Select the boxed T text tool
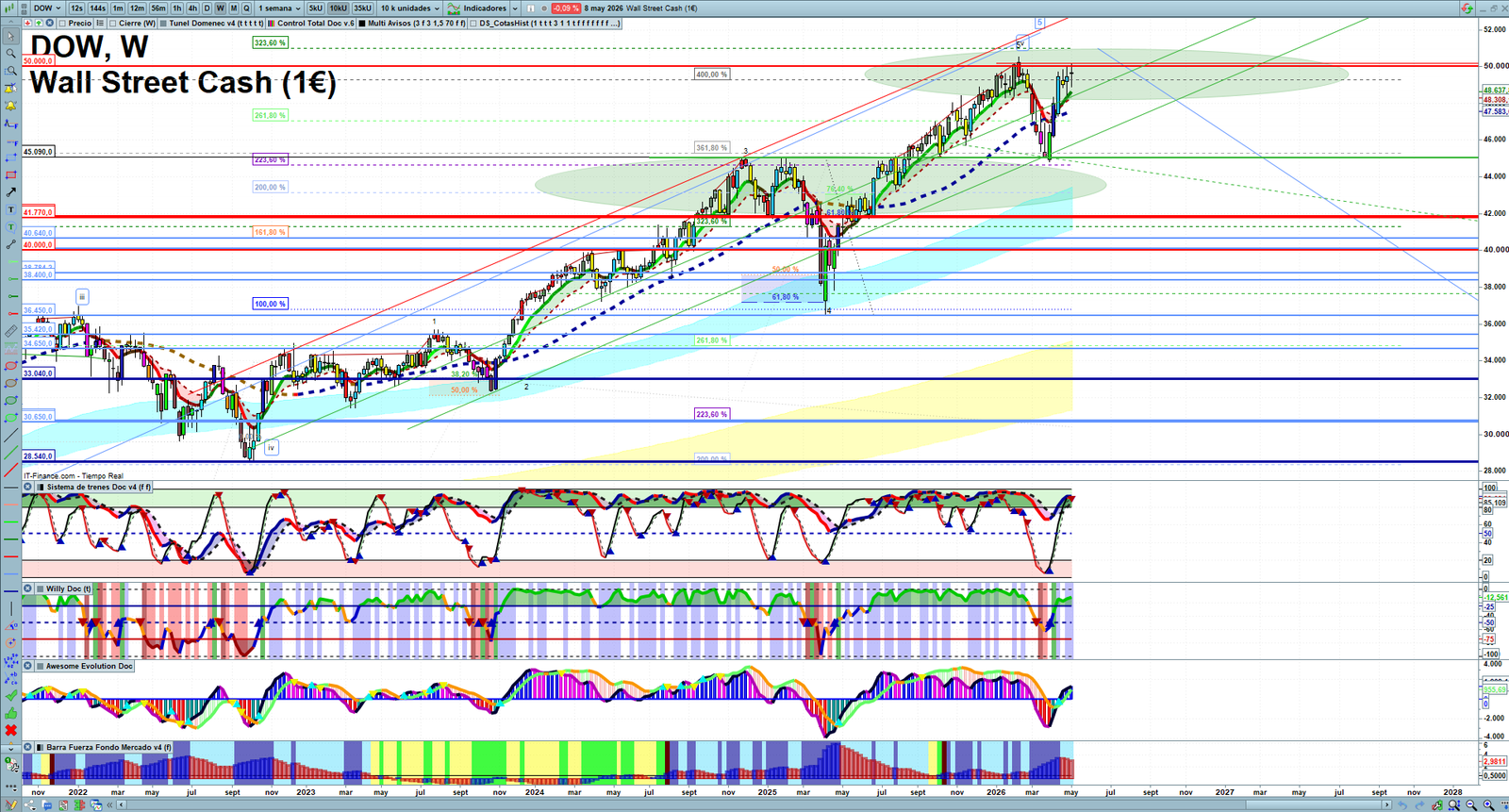 10,209
